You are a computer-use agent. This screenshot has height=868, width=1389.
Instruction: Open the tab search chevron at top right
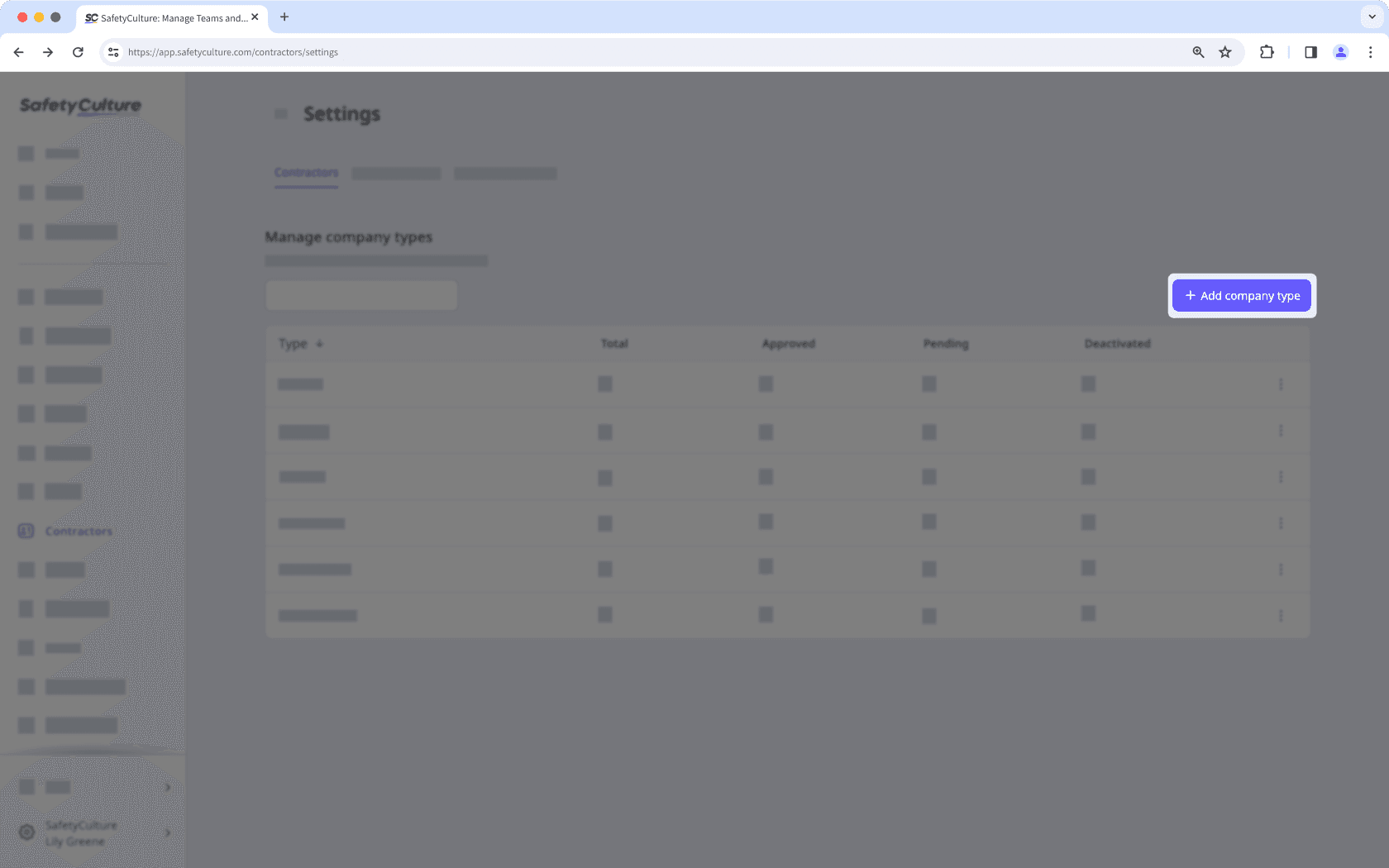click(x=1372, y=17)
